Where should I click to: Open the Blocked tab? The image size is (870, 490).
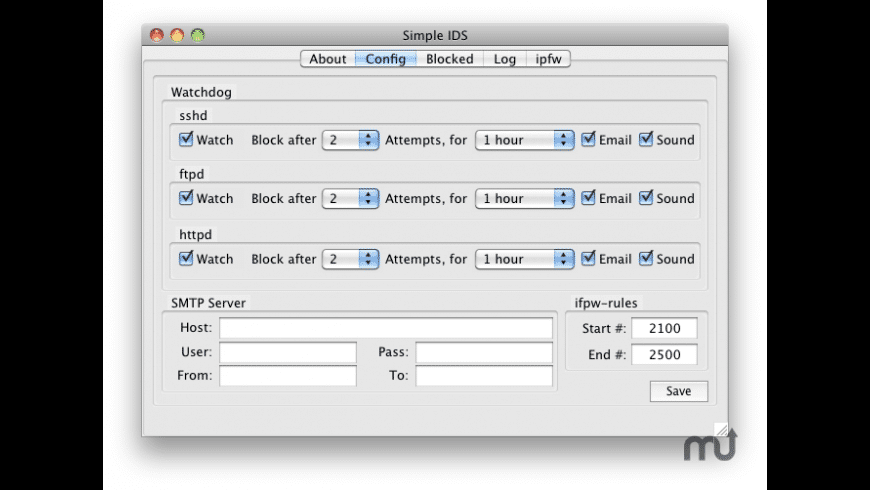click(449, 59)
